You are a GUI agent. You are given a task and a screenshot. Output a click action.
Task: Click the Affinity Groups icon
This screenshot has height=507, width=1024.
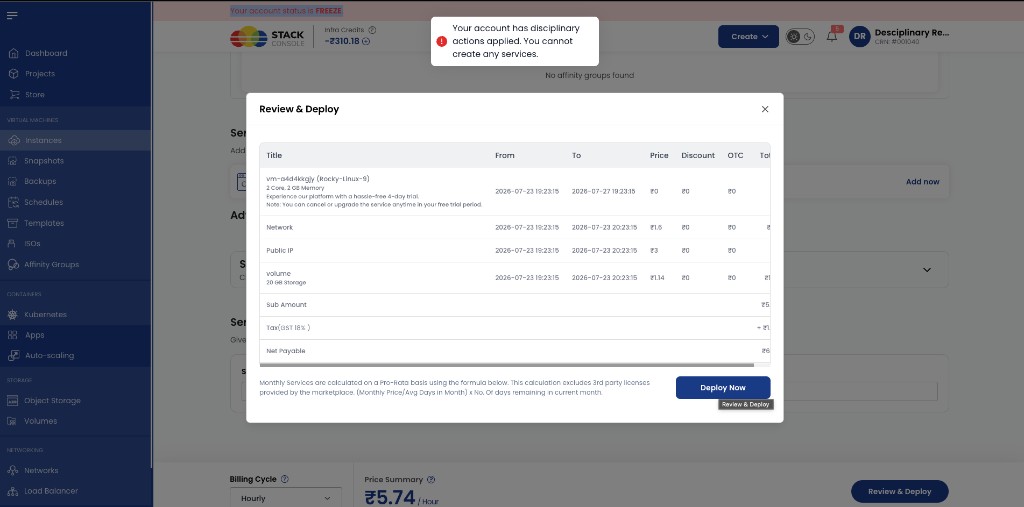pyautogui.click(x=12, y=265)
